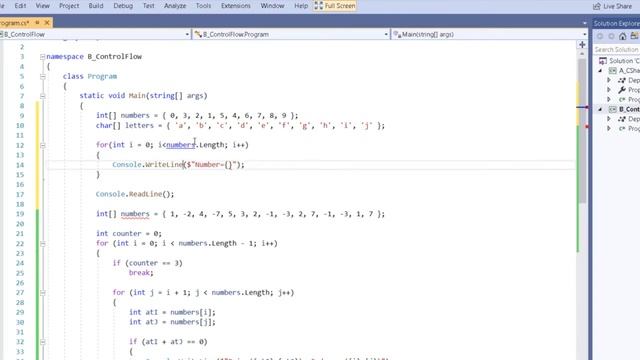Click line number 17 in the margin
This screenshot has height=360, width=640.
(20, 194)
